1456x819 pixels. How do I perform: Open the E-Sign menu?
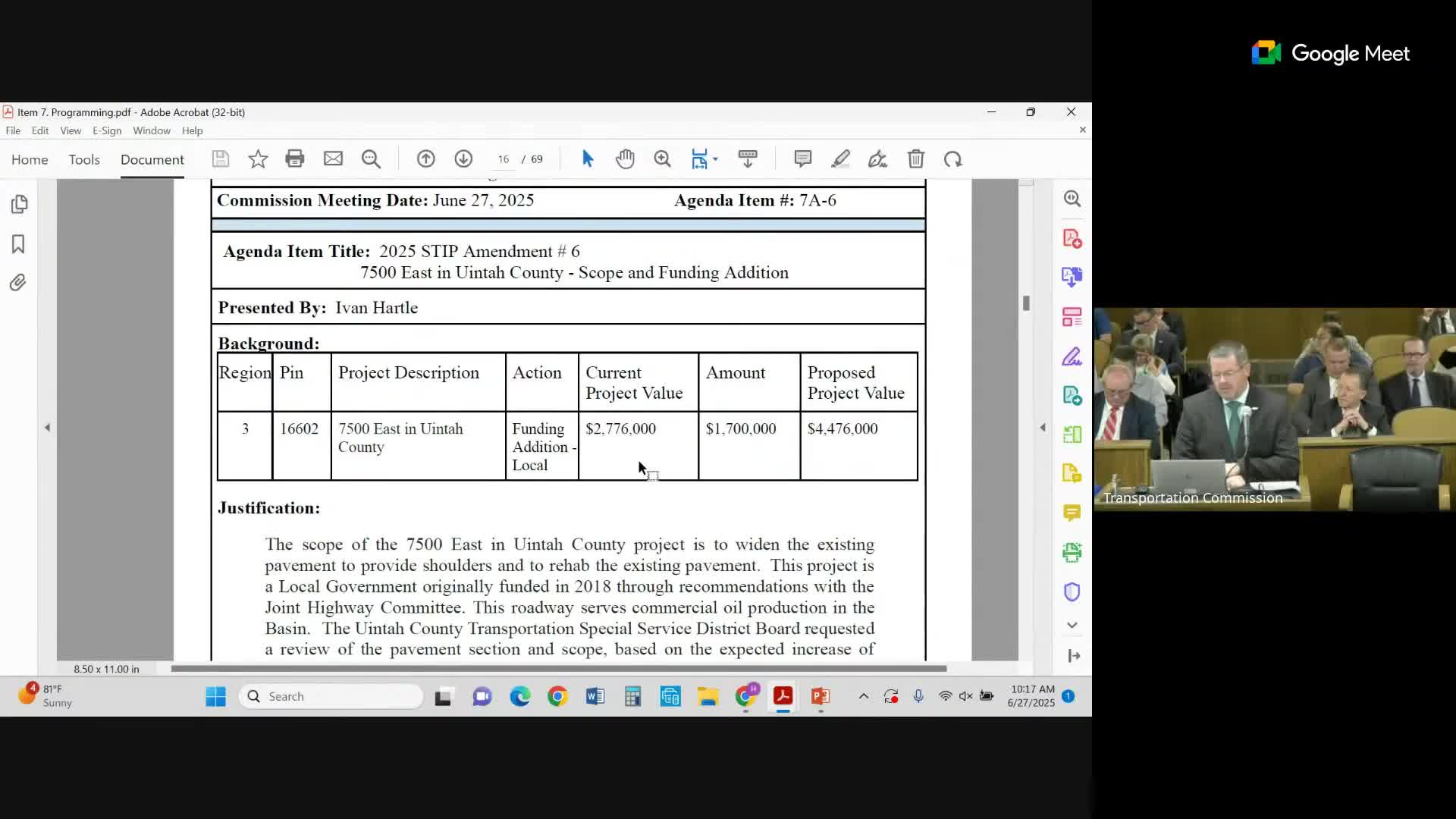coord(107,130)
